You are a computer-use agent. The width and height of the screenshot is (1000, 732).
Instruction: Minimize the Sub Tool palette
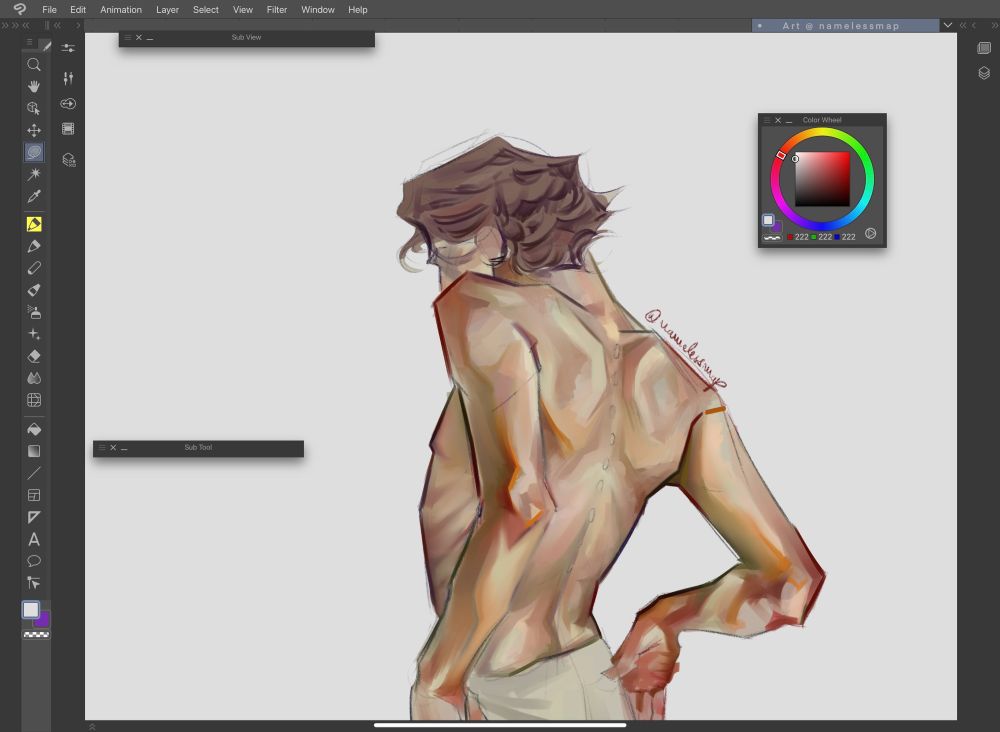pyautogui.click(x=124, y=448)
